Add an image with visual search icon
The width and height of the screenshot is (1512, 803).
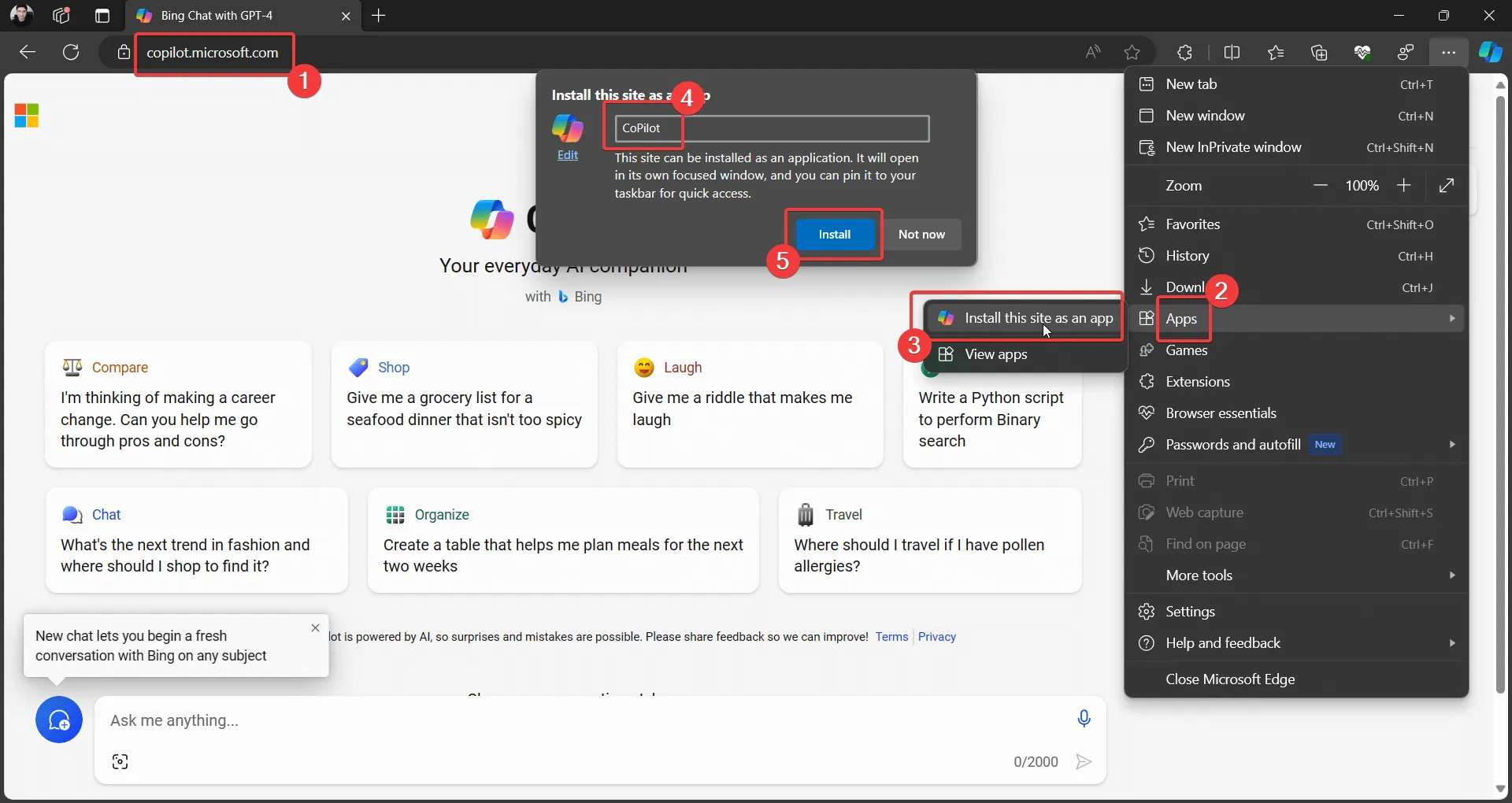(120, 761)
